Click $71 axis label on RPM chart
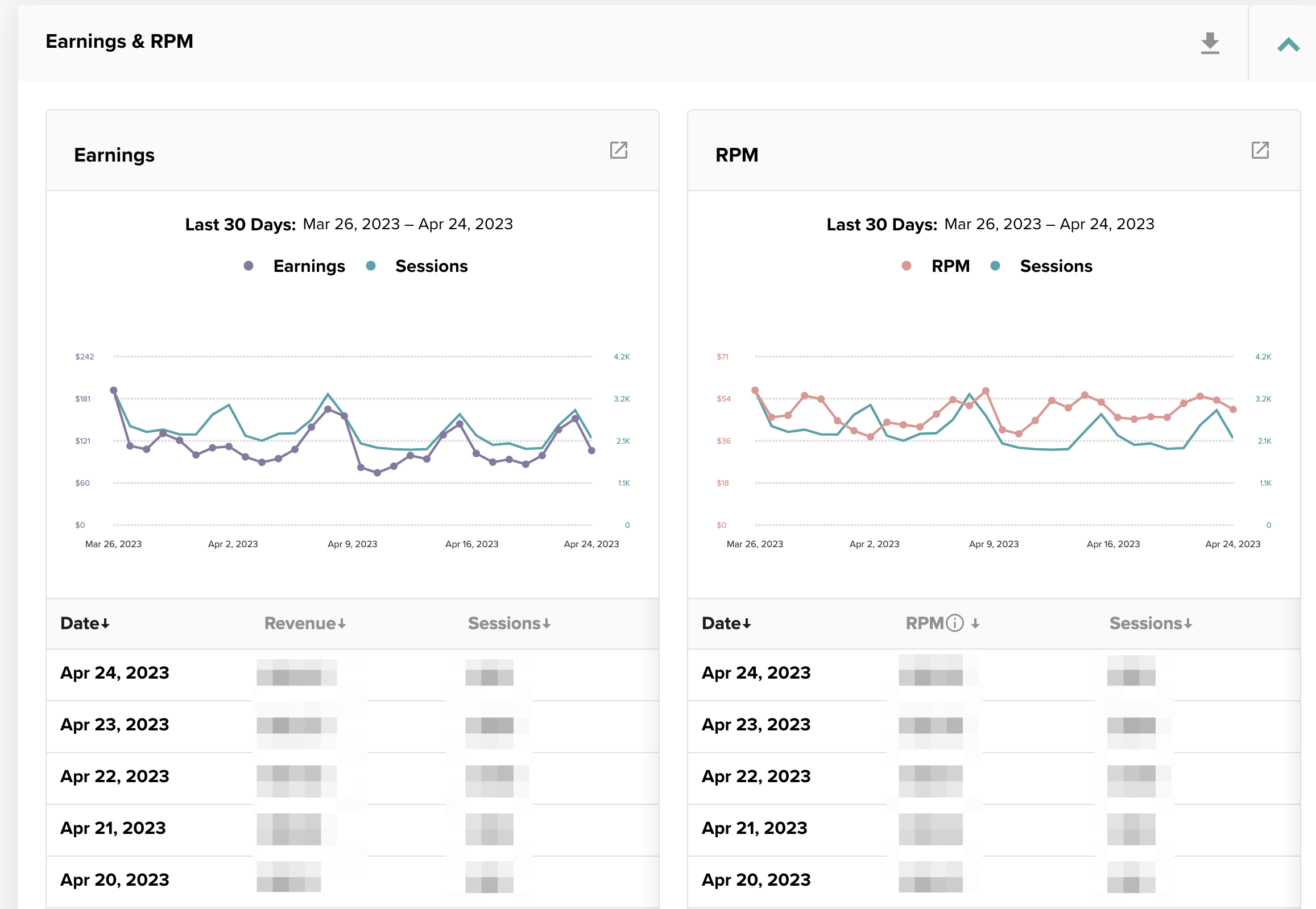This screenshot has width=1316, height=909. [722, 357]
